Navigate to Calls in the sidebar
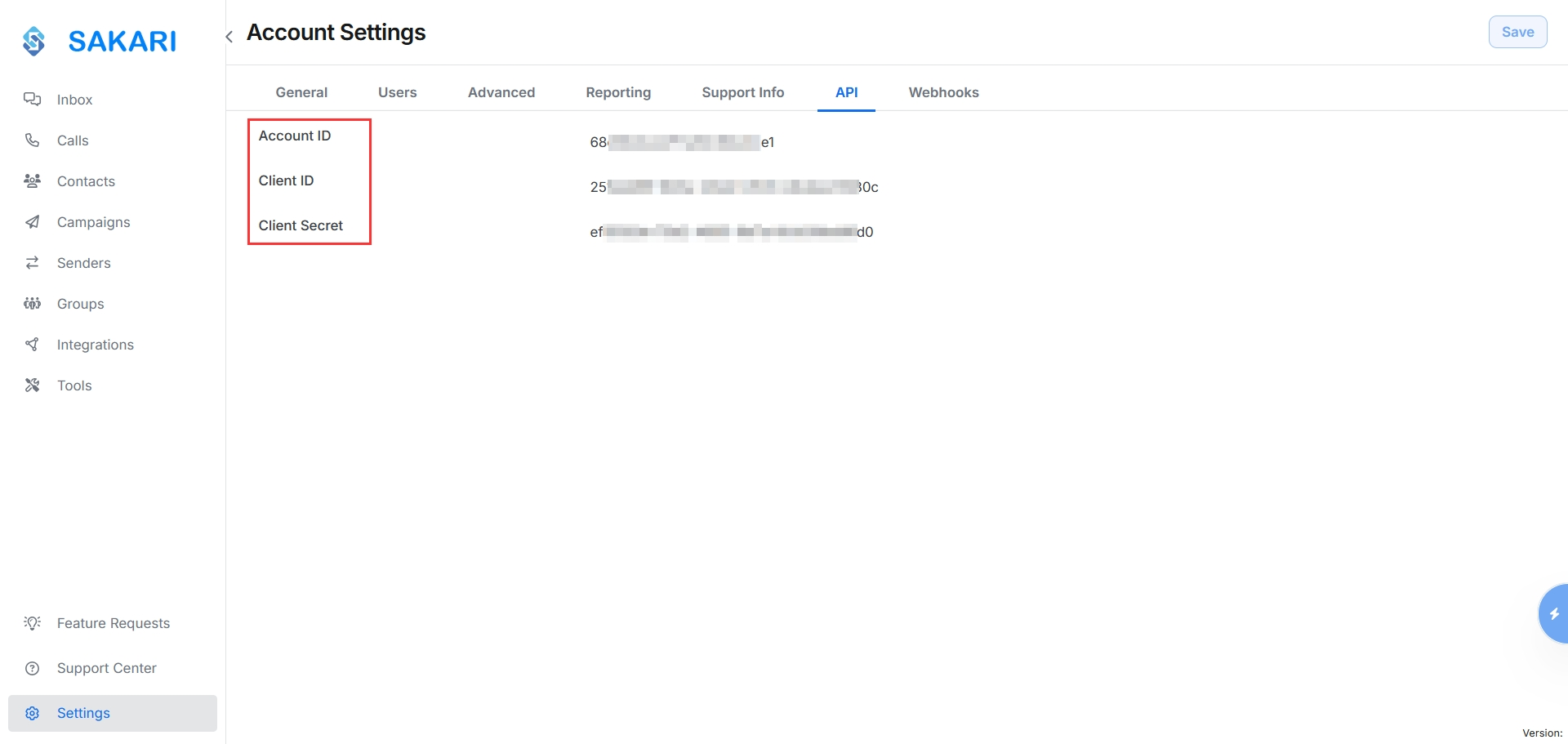Viewport: 1568px width, 744px height. [73, 140]
